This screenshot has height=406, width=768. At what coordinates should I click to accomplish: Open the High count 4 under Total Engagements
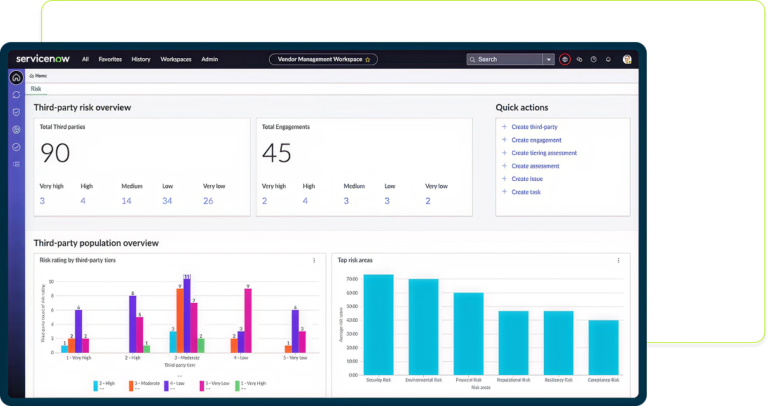(x=305, y=201)
